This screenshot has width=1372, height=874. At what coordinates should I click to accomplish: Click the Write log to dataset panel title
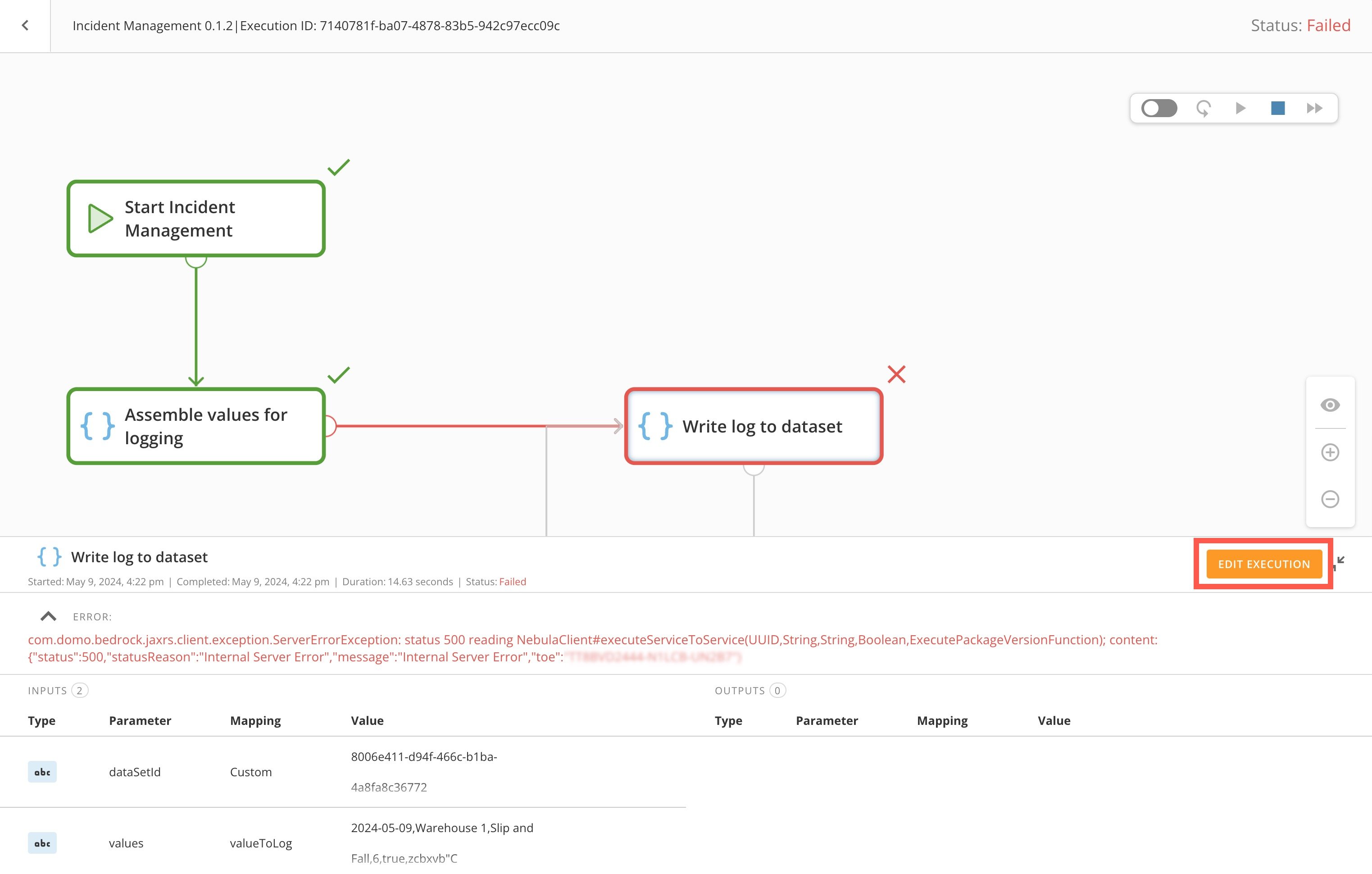(x=139, y=557)
